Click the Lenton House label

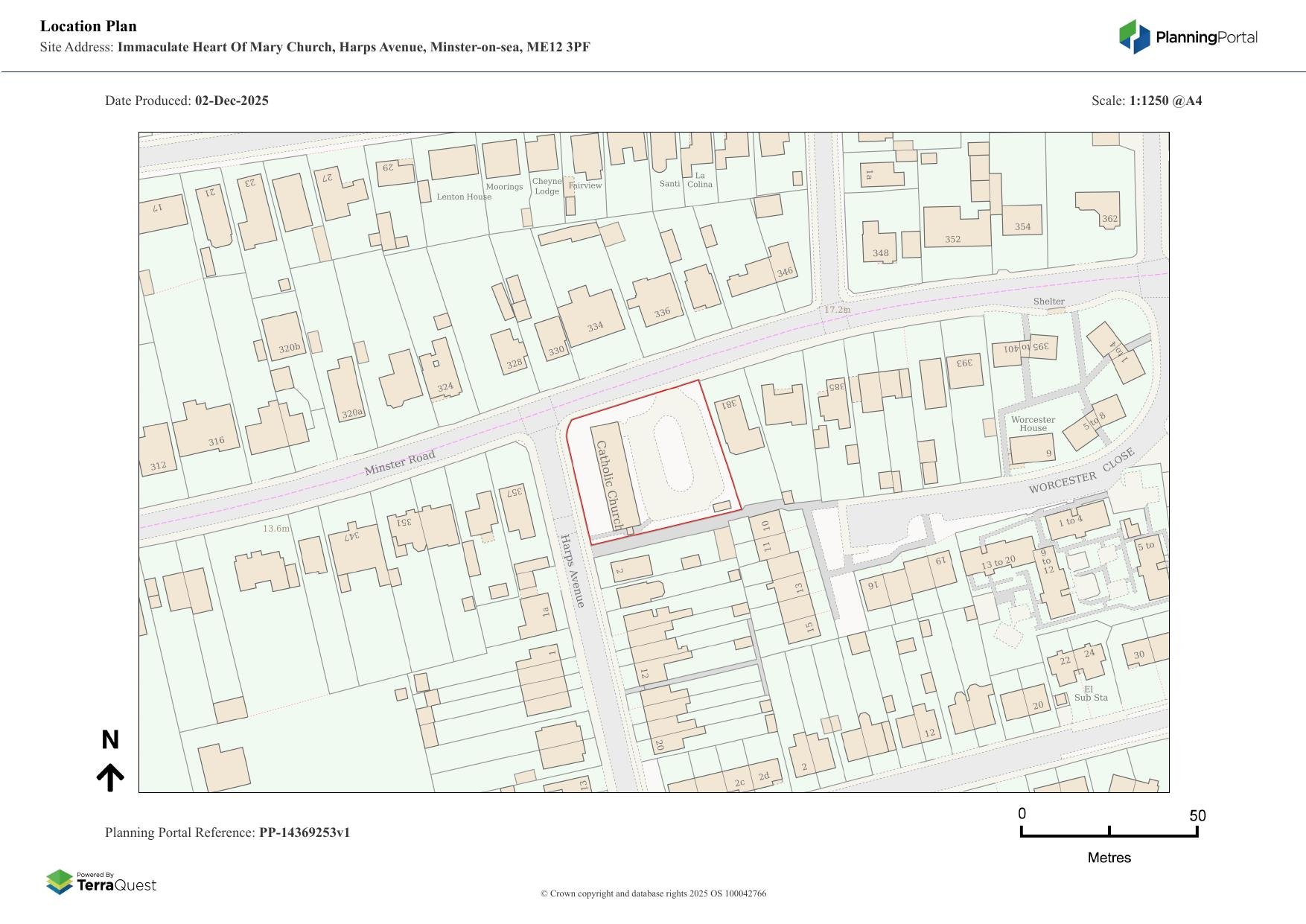[x=463, y=197]
